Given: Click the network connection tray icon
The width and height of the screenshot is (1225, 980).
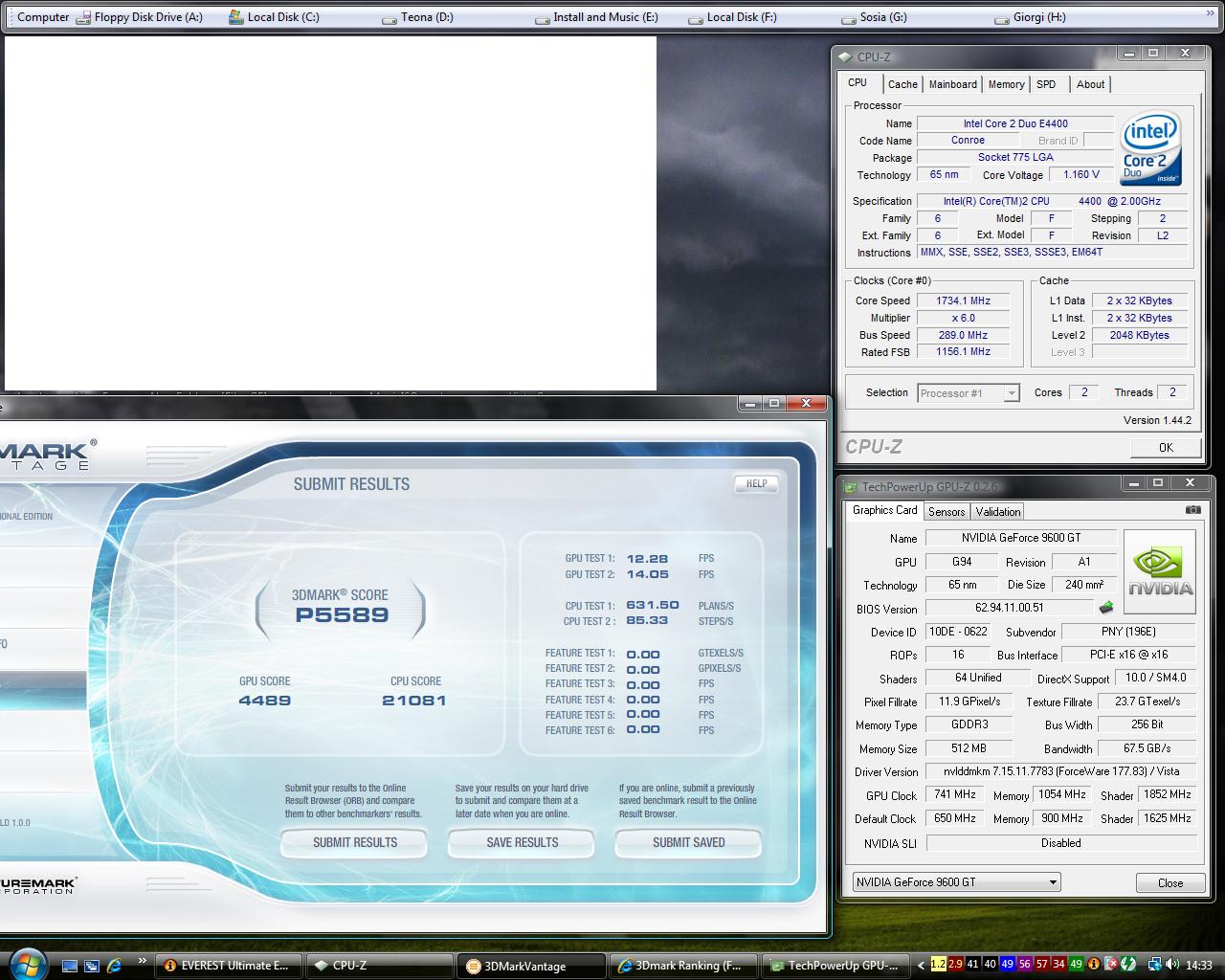Looking at the screenshot, I should (1155, 965).
